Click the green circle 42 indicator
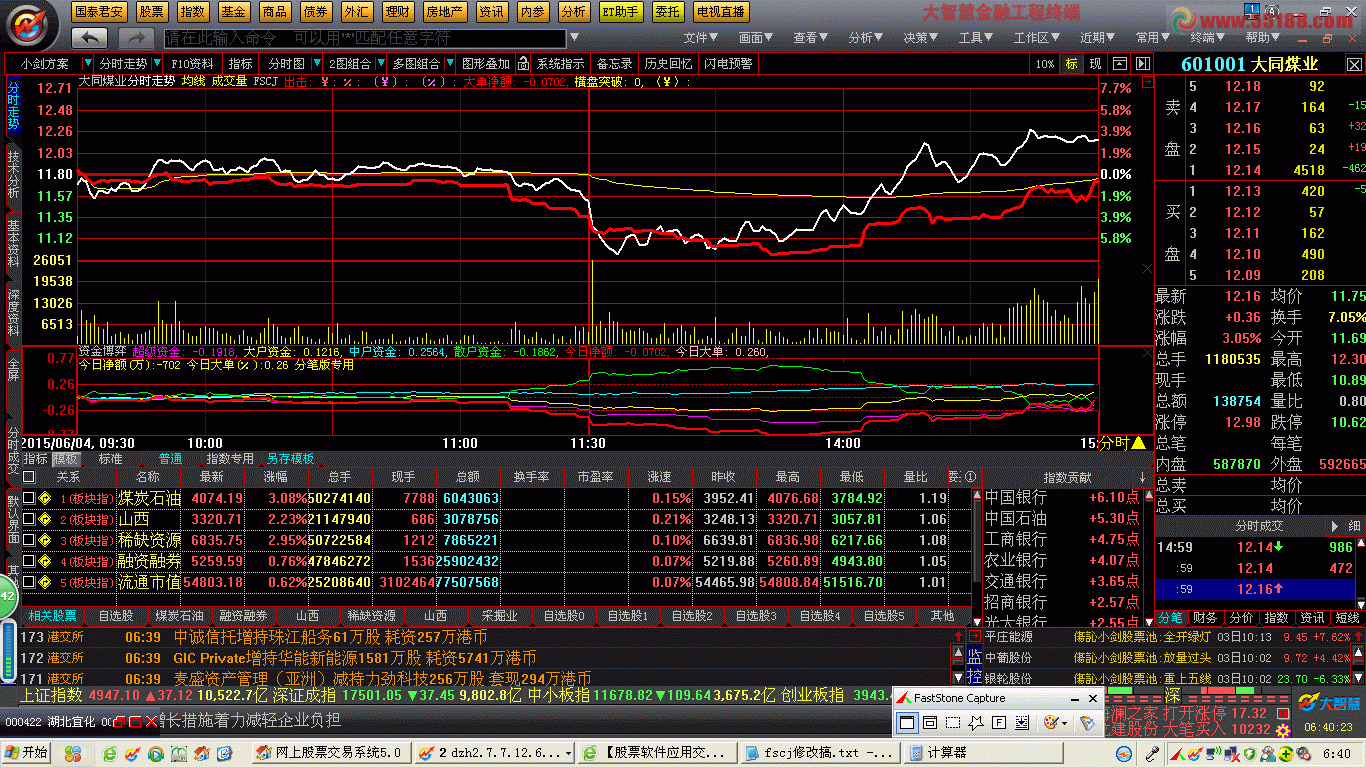Viewport: 1366px width, 768px height. [7, 597]
